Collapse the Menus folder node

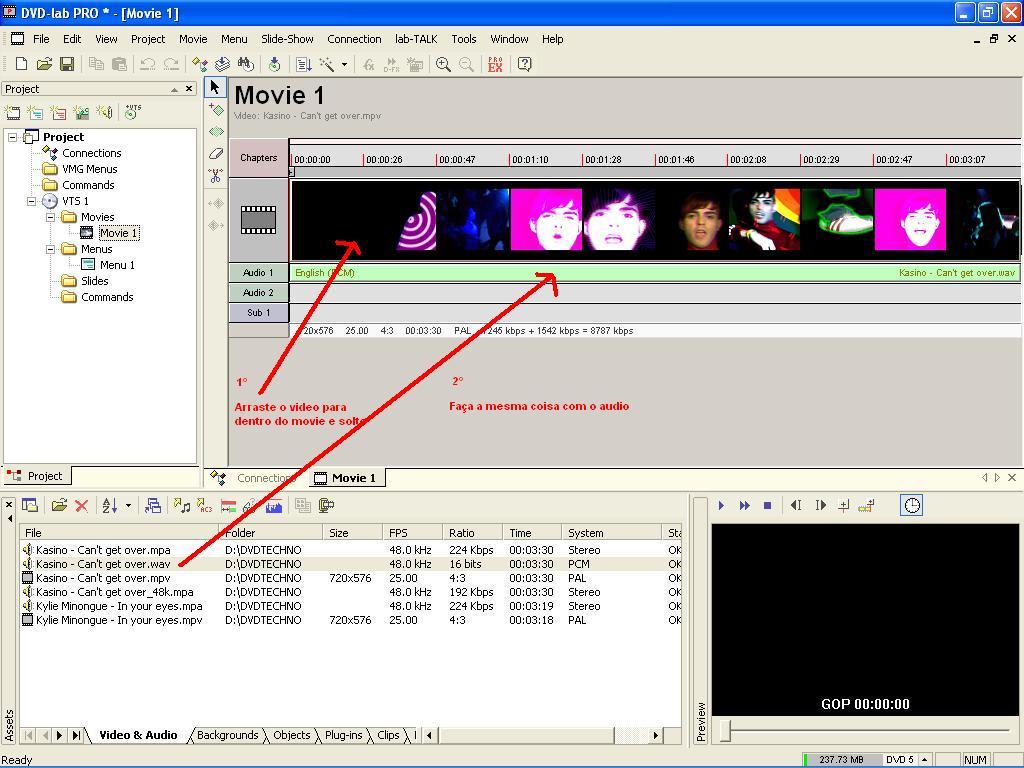tap(50, 249)
